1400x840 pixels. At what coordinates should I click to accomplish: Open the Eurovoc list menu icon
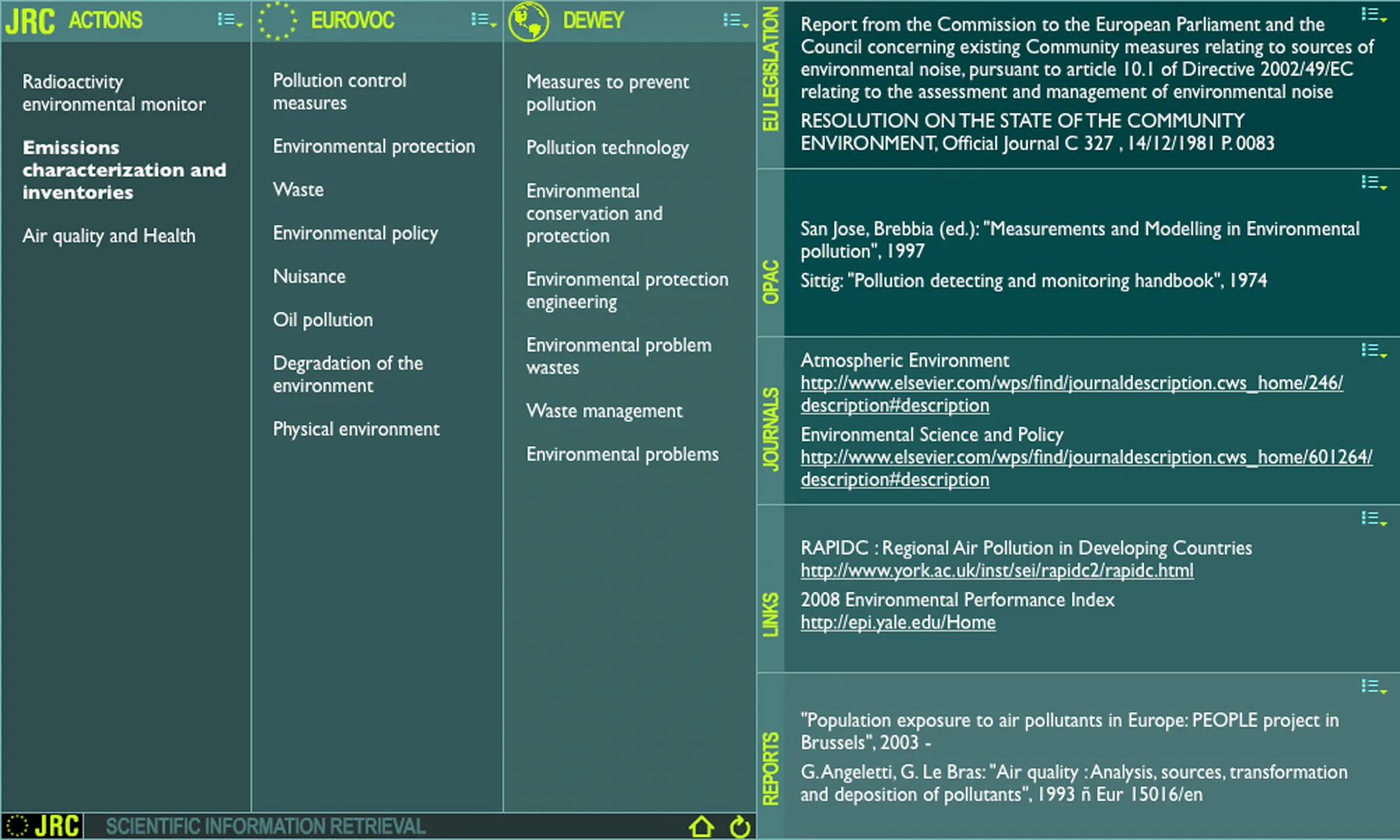coord(483,21)
